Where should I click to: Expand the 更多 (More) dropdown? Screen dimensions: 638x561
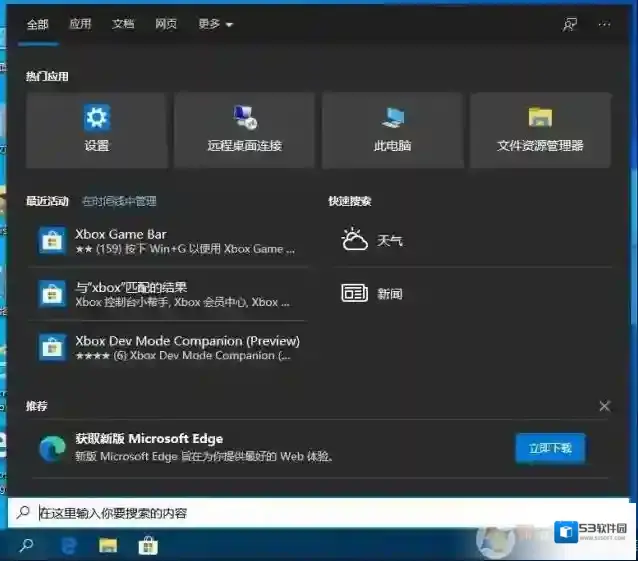(215, 24)
